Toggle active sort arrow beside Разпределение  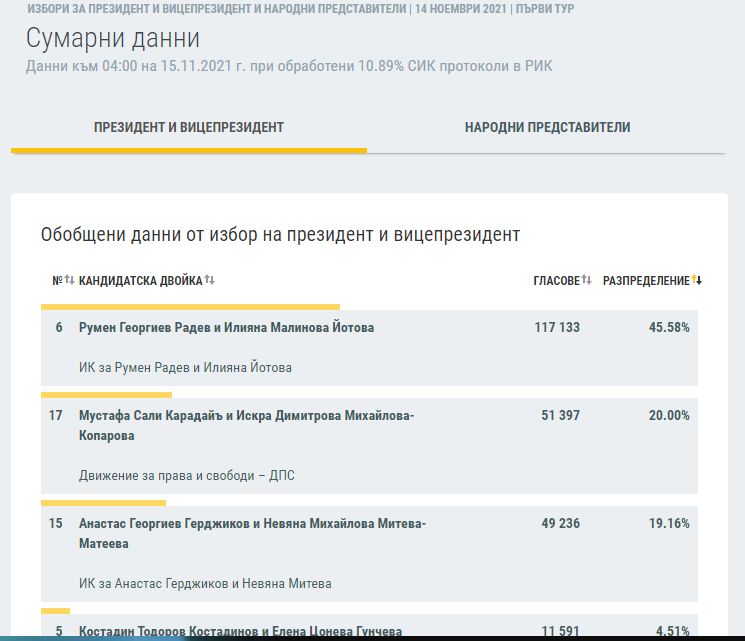pyautogui.click(x=697, y=281)
